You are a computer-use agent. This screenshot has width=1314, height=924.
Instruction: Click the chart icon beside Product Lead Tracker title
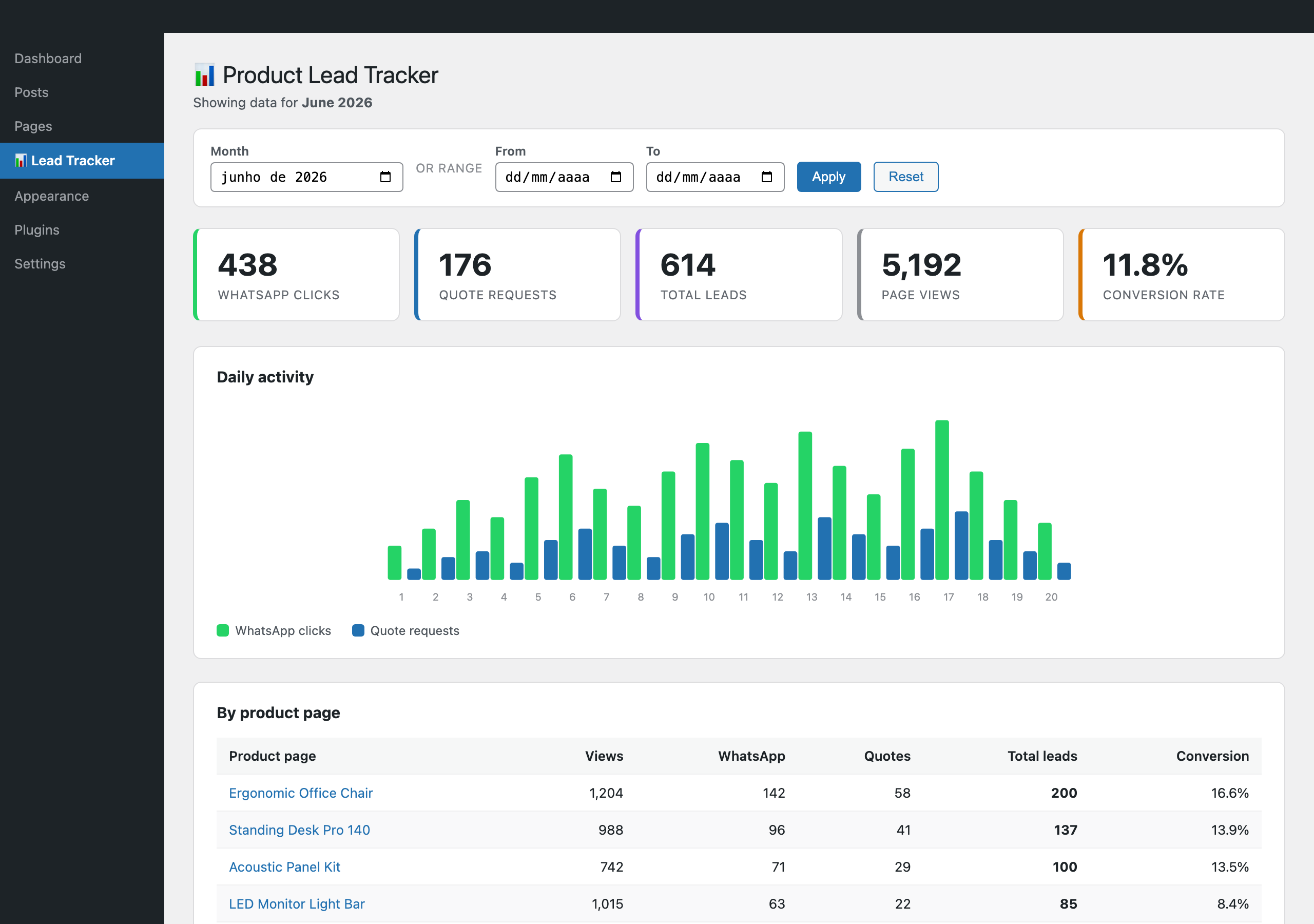(204, 75)
